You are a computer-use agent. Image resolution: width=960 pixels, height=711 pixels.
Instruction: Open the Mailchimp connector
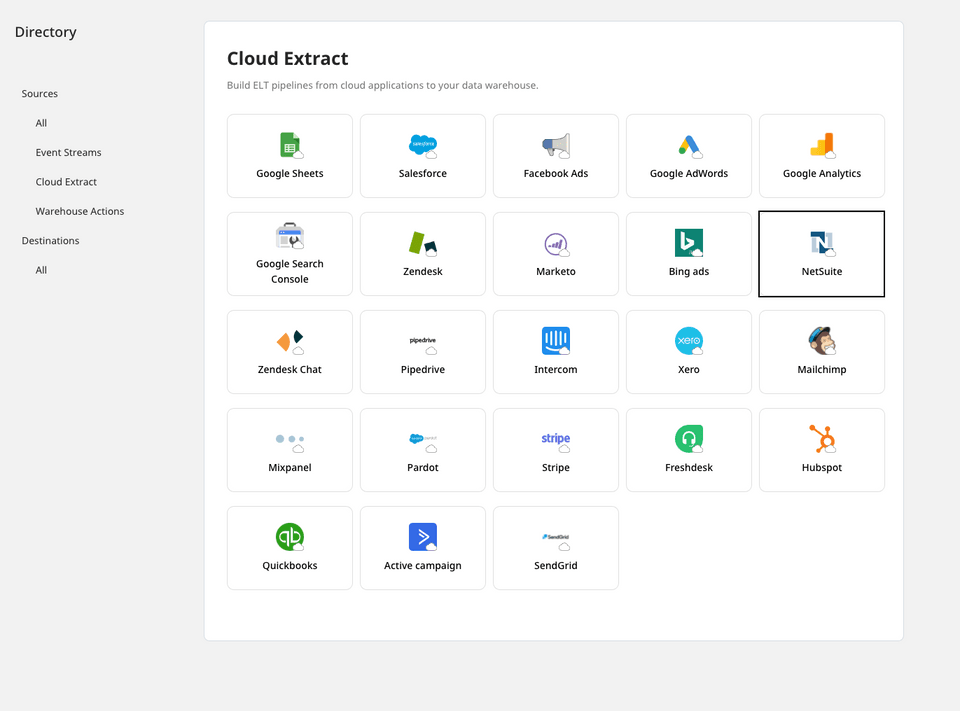coord(821,352)
